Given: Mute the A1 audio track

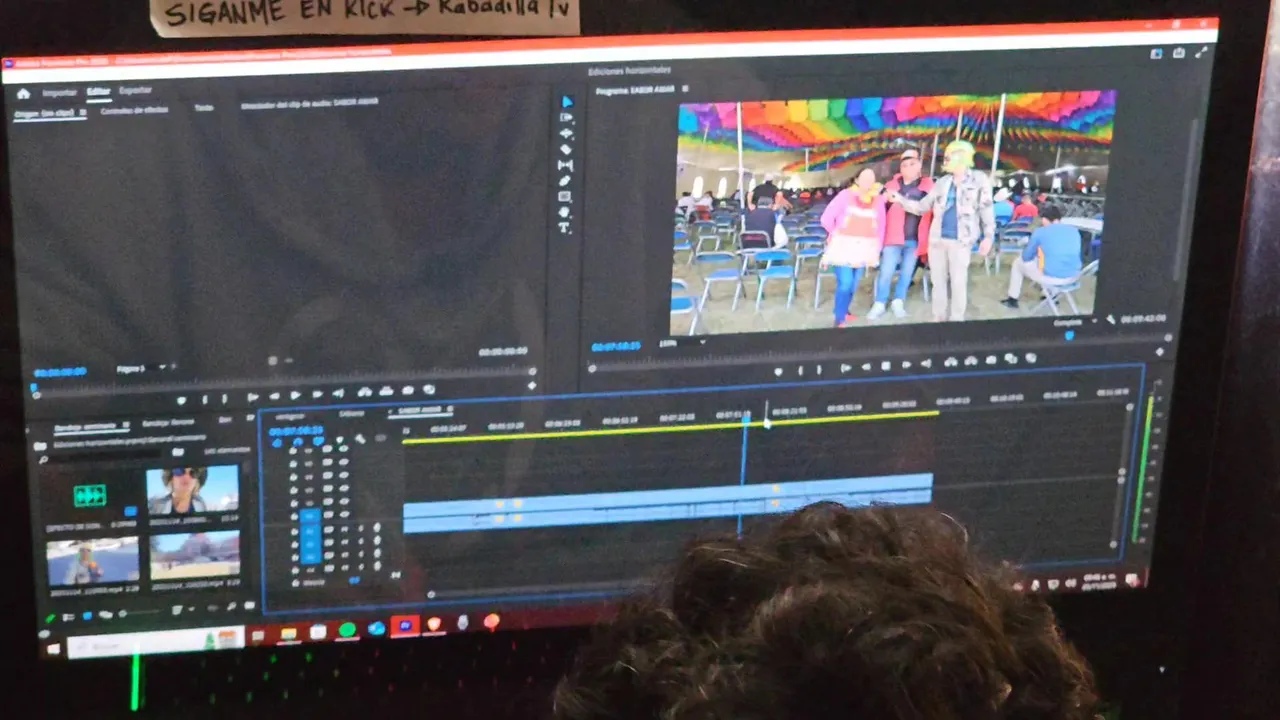Looking at the screenshot, I should [346, 528].
